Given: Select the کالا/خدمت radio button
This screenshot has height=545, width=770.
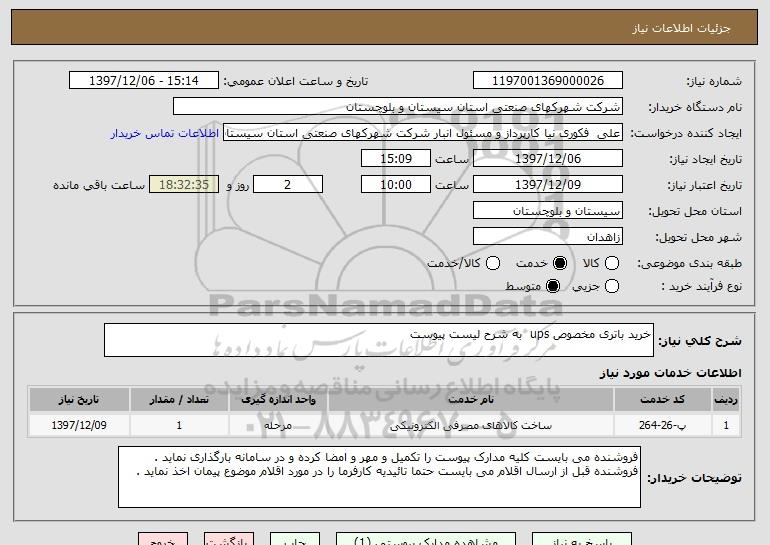Looking at the screenshot, I should click(x=493, y=263).
